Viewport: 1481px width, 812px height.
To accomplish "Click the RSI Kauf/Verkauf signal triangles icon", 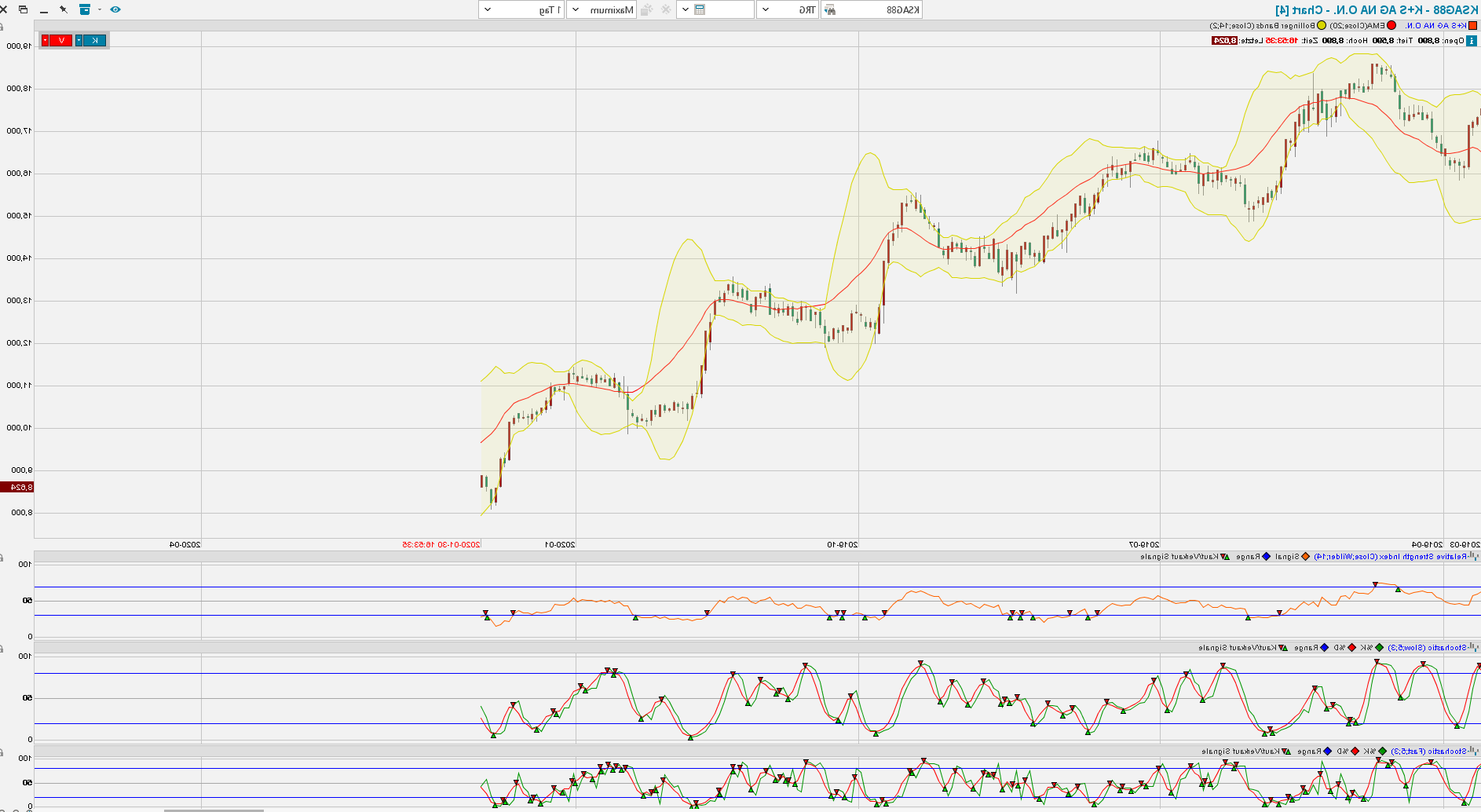I will coord(1225,557).
